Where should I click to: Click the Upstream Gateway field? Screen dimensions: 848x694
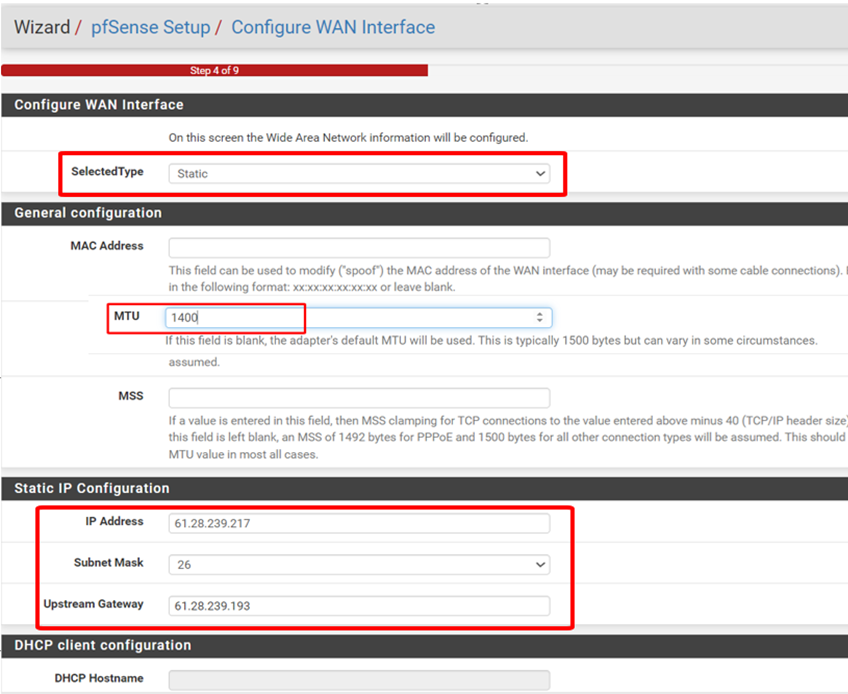coord(359,605)
